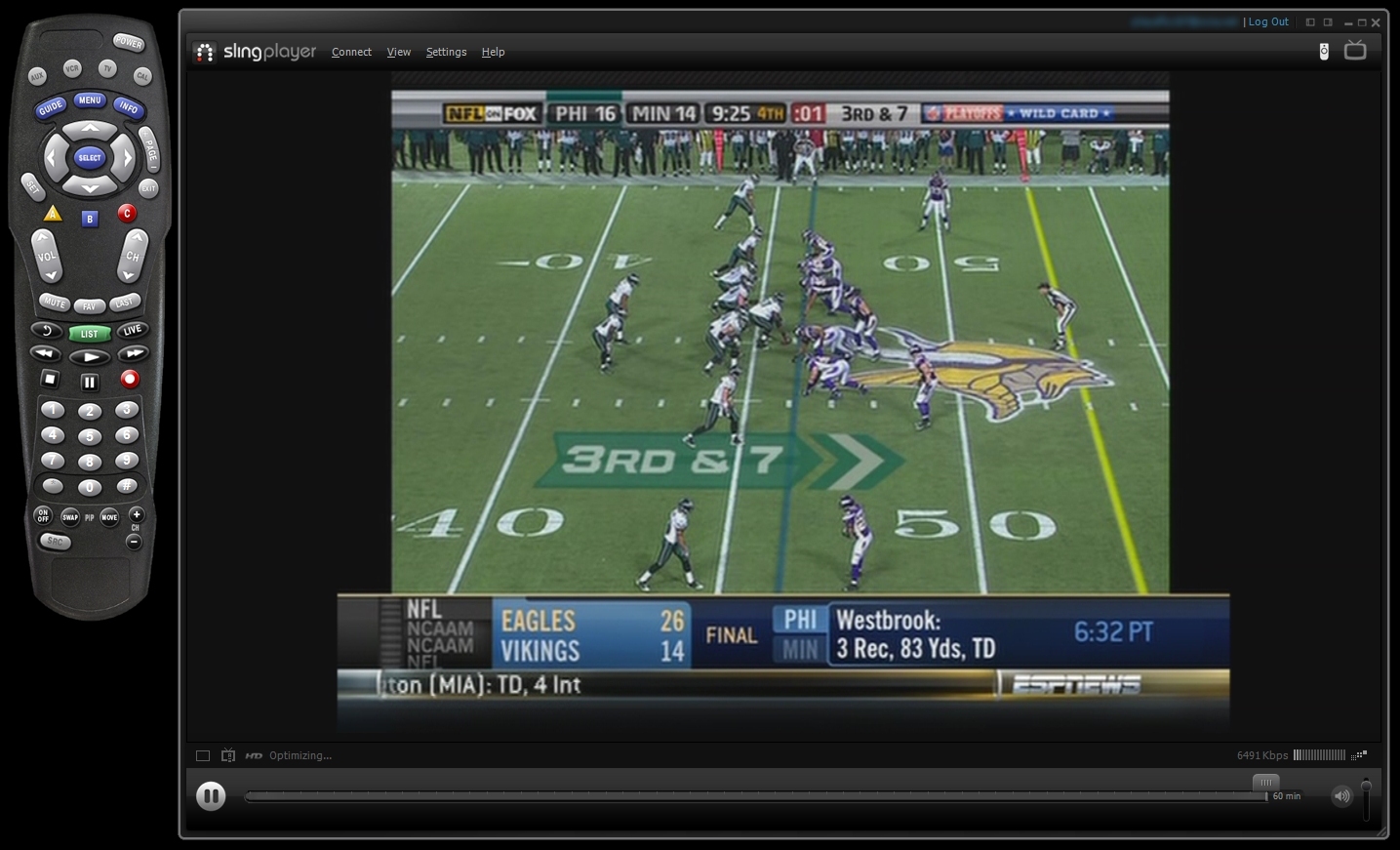Click the remote's stop button
Screen dimensions: 1400x850
[50, 379]
